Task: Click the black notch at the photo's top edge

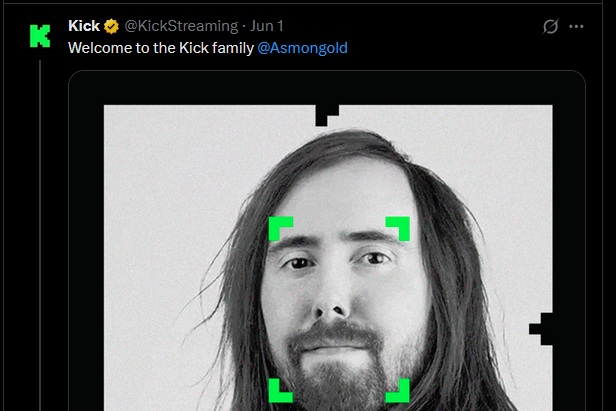Action: [326, 115]
